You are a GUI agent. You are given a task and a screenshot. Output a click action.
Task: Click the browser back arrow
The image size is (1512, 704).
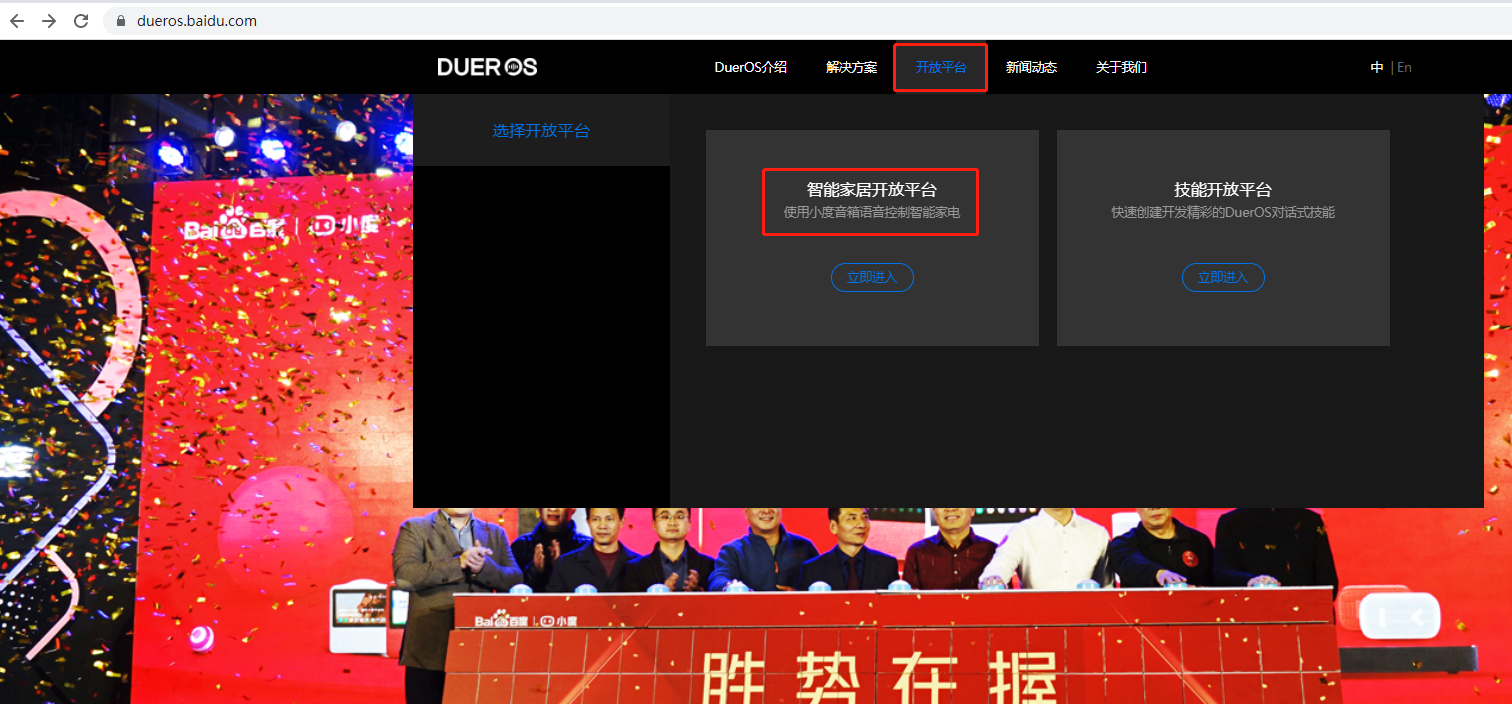17,20
